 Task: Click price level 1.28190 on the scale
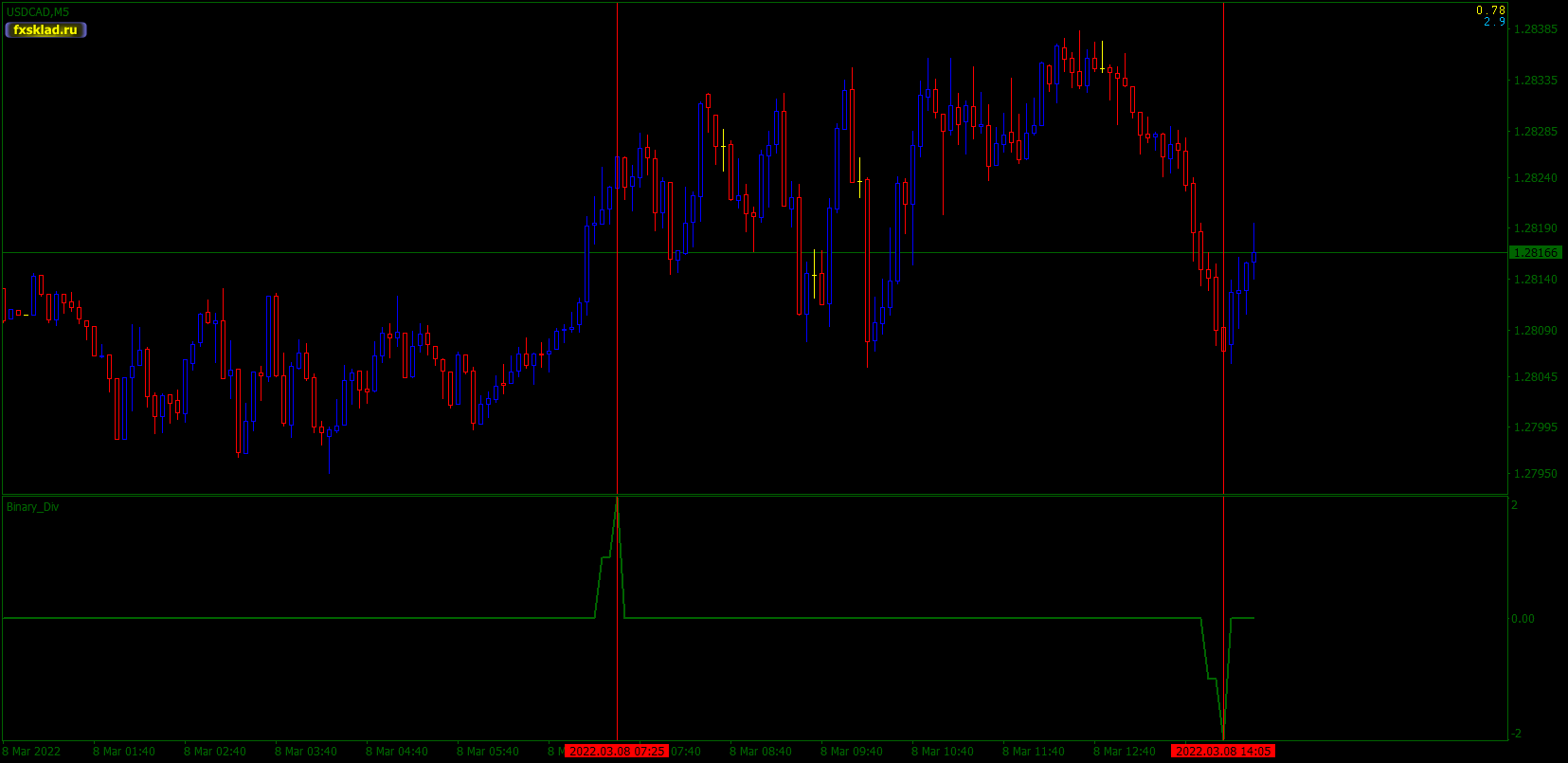(x=1536, y=228)
